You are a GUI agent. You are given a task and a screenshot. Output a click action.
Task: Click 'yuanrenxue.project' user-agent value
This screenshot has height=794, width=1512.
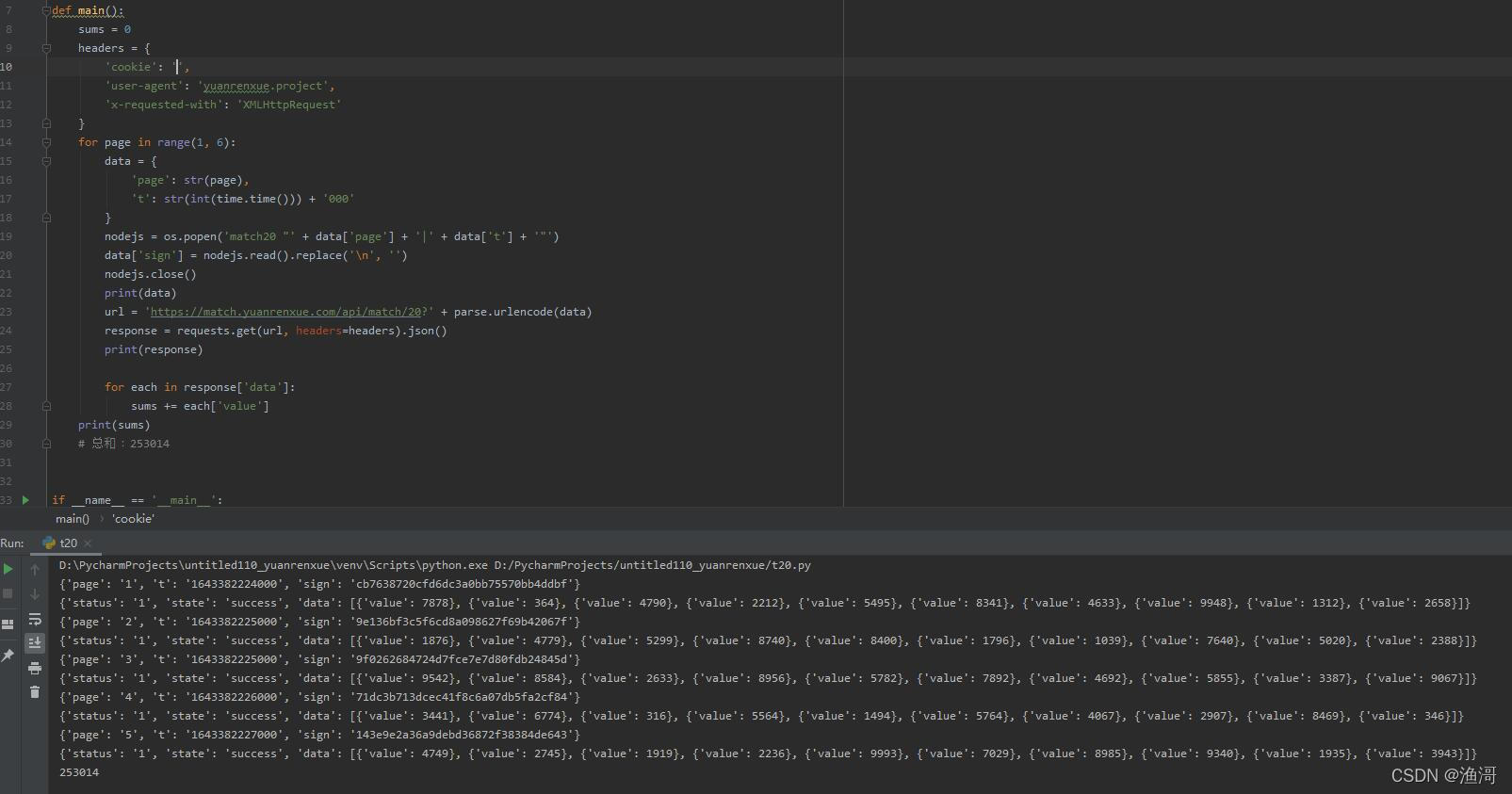(x=266, y=86)
